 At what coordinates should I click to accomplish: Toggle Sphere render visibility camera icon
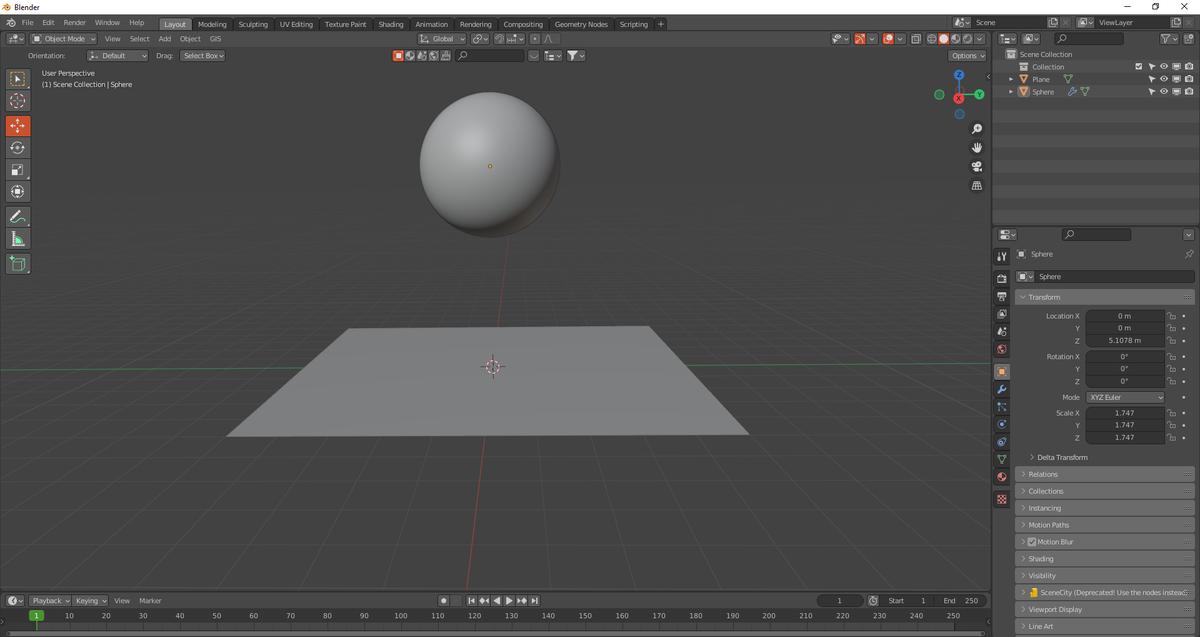[x=1189, y=92]
